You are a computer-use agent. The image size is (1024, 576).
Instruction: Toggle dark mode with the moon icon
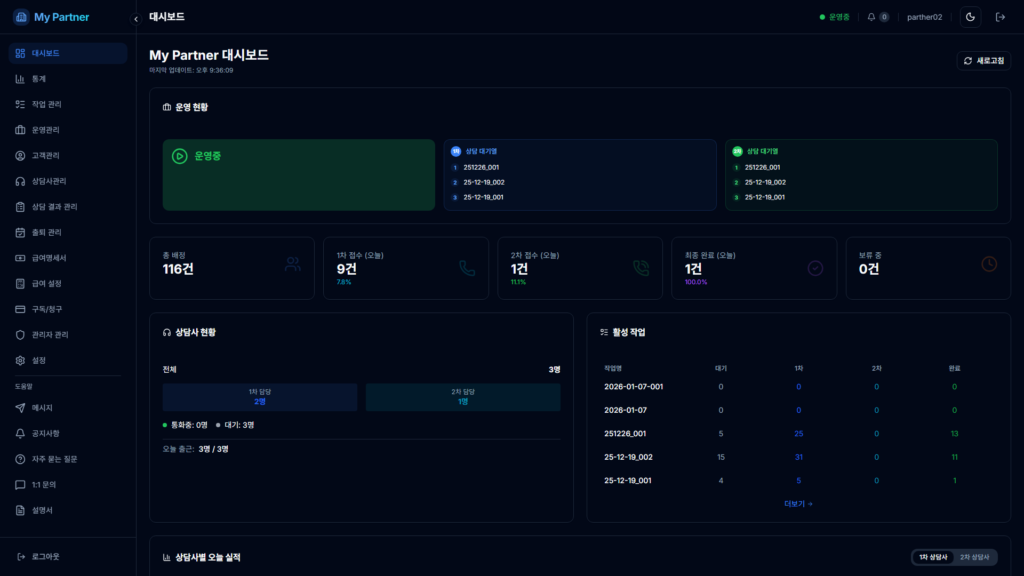pyautogui.click(x=970, y=17)
